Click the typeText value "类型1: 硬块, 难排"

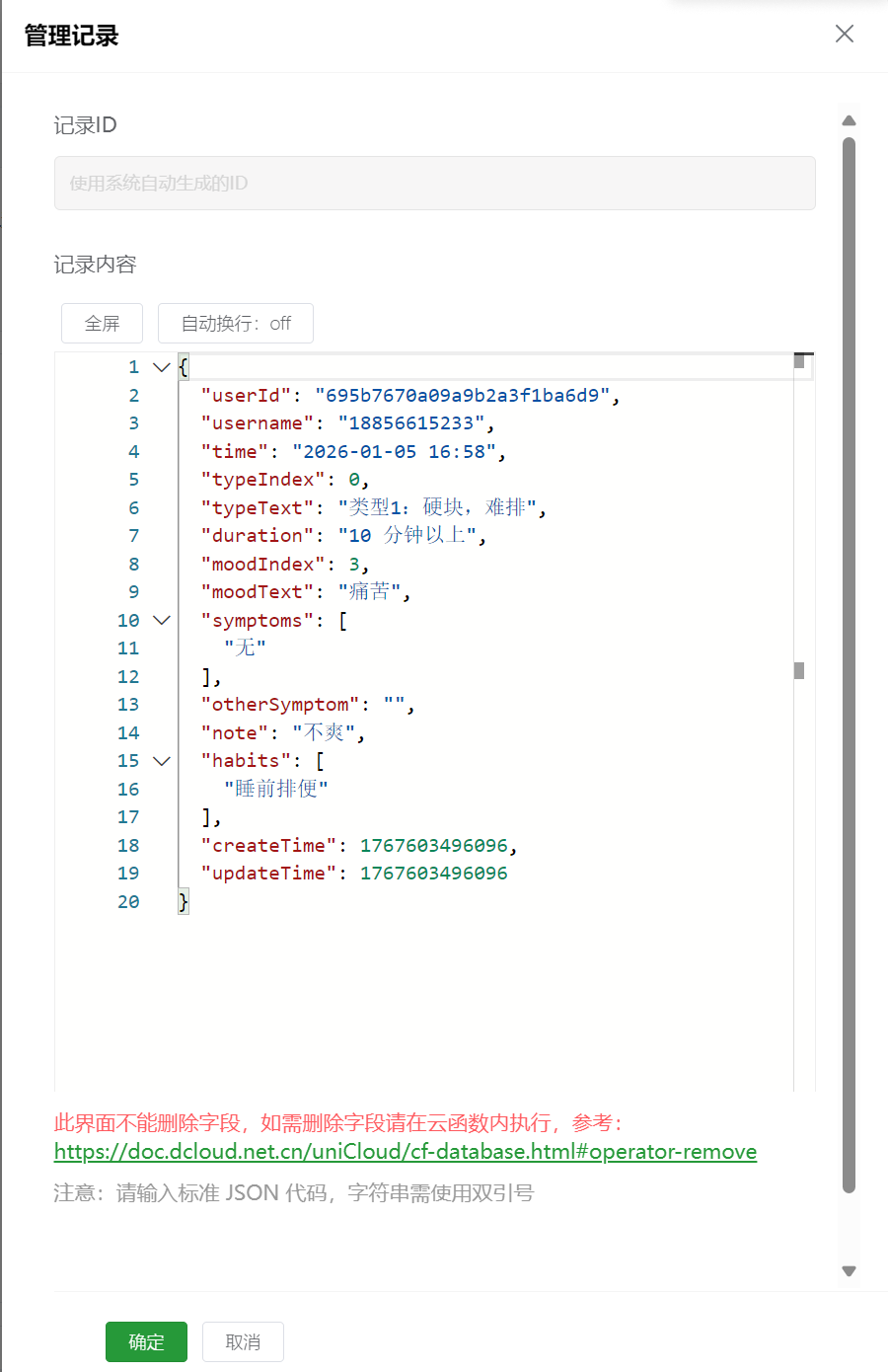click(437, 507)
